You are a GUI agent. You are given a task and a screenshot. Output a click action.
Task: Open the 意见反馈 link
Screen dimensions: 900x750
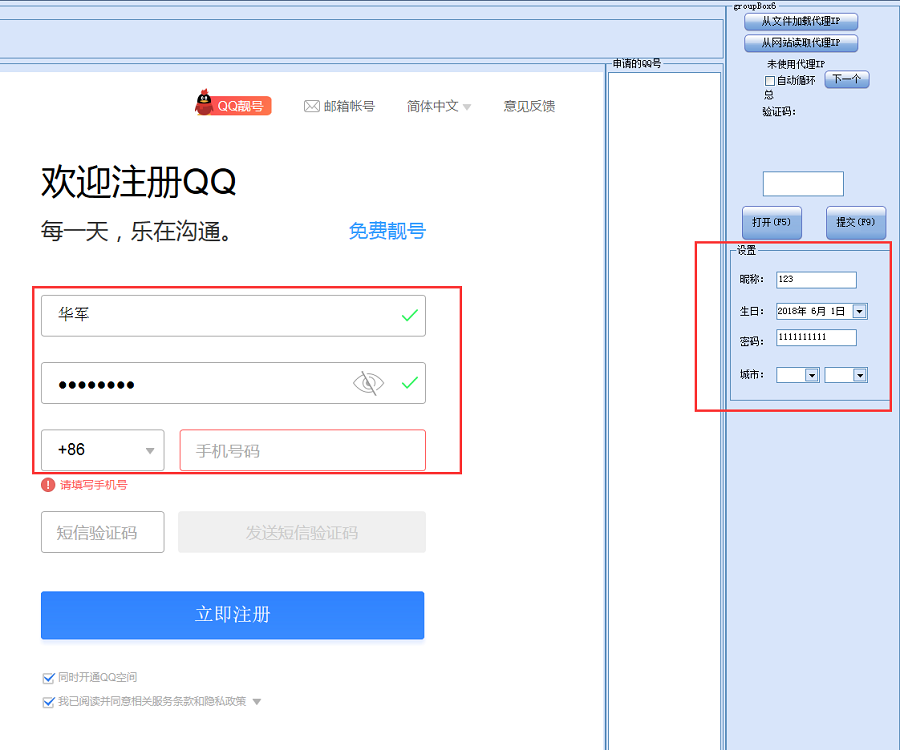529,106
